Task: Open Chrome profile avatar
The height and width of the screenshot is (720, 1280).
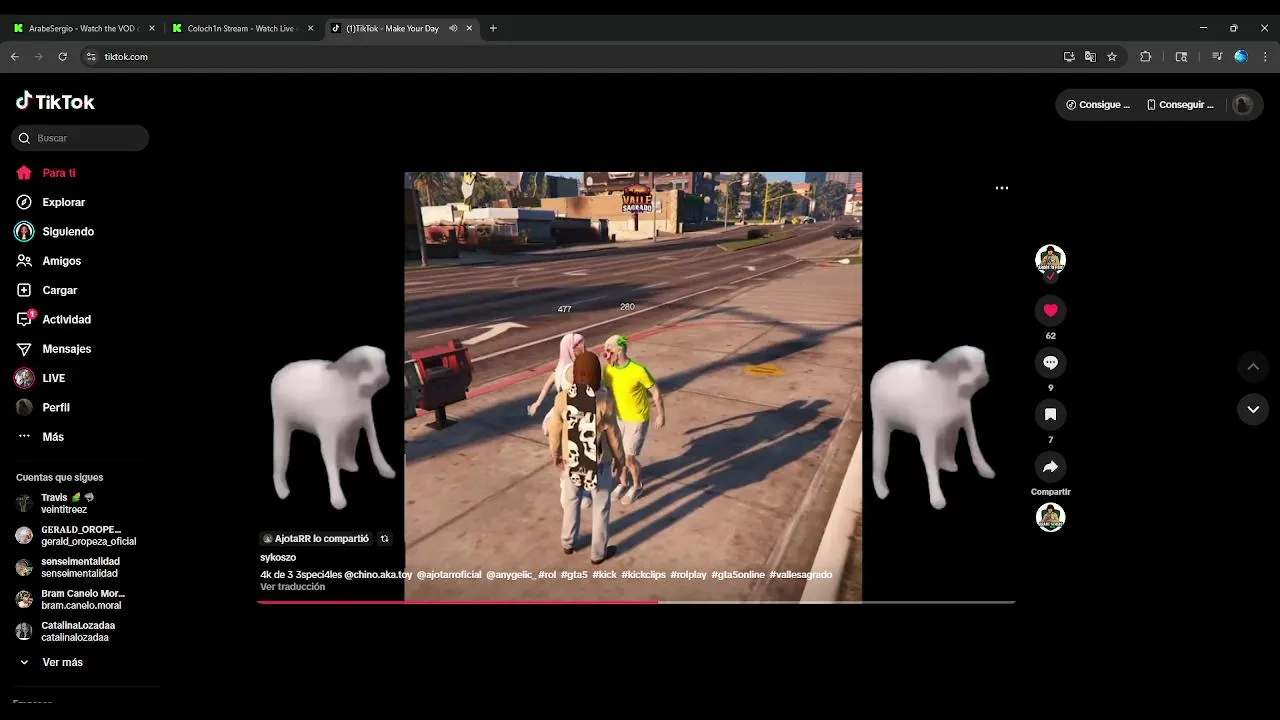Action: click(1241, 57)
